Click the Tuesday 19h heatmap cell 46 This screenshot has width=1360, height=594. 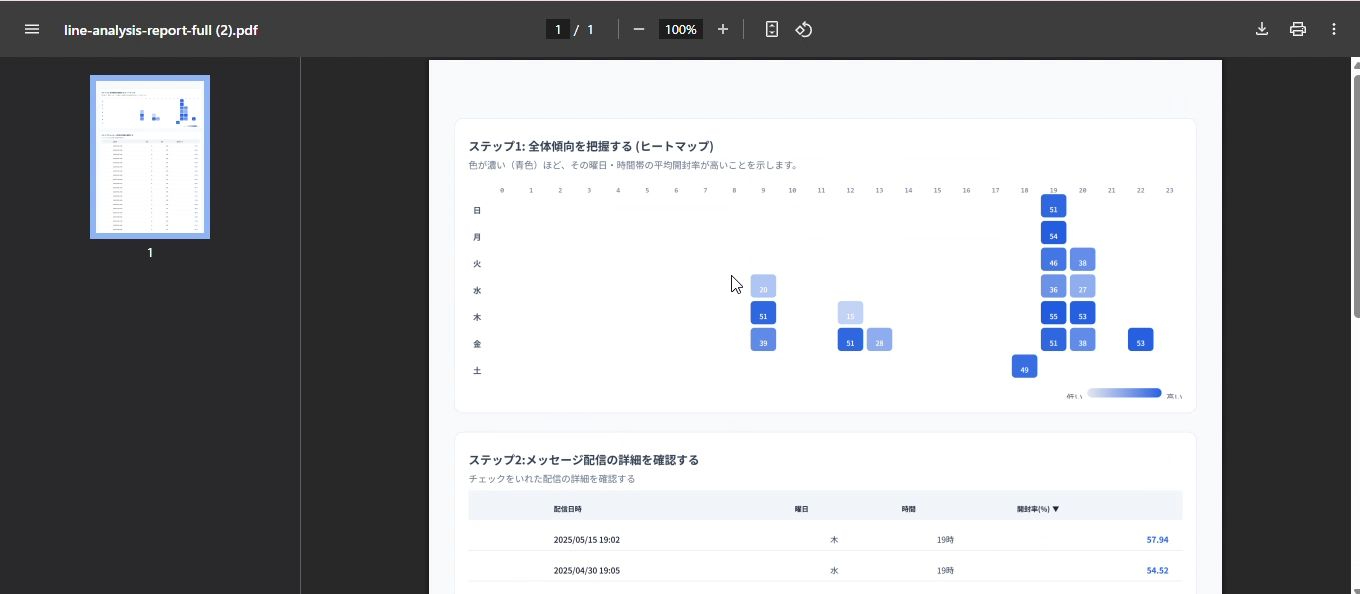pyautogui.click(x=1053, y=259)
